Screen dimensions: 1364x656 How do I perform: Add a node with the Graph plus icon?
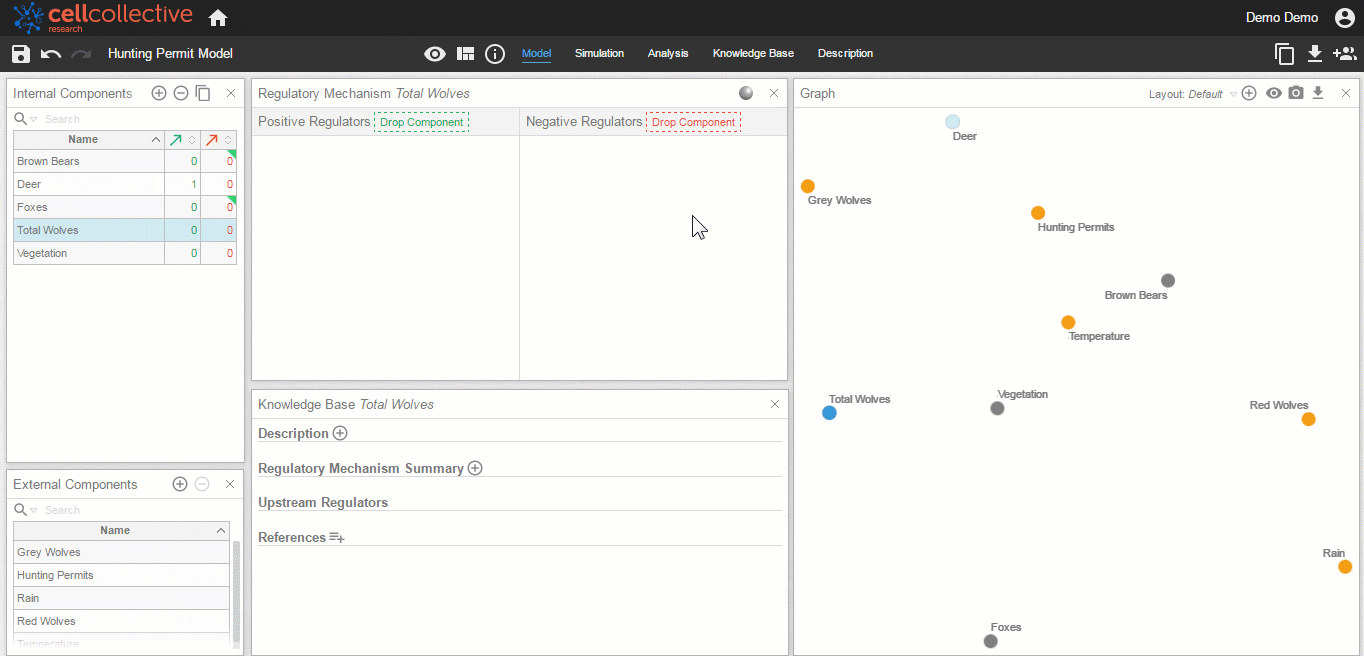1249,93
